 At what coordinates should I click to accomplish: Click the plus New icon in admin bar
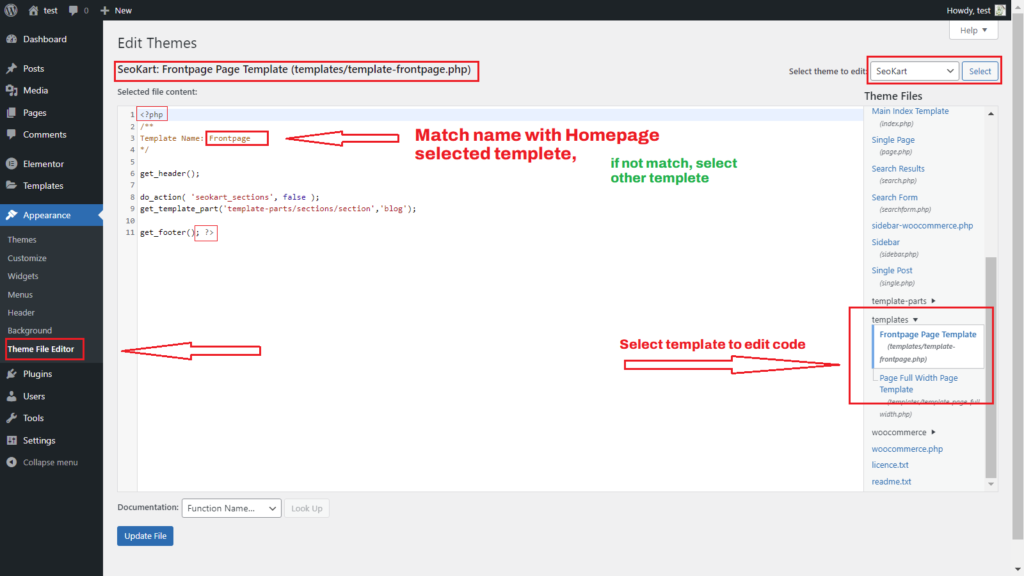pyautogui.click(x=104, y=10)
